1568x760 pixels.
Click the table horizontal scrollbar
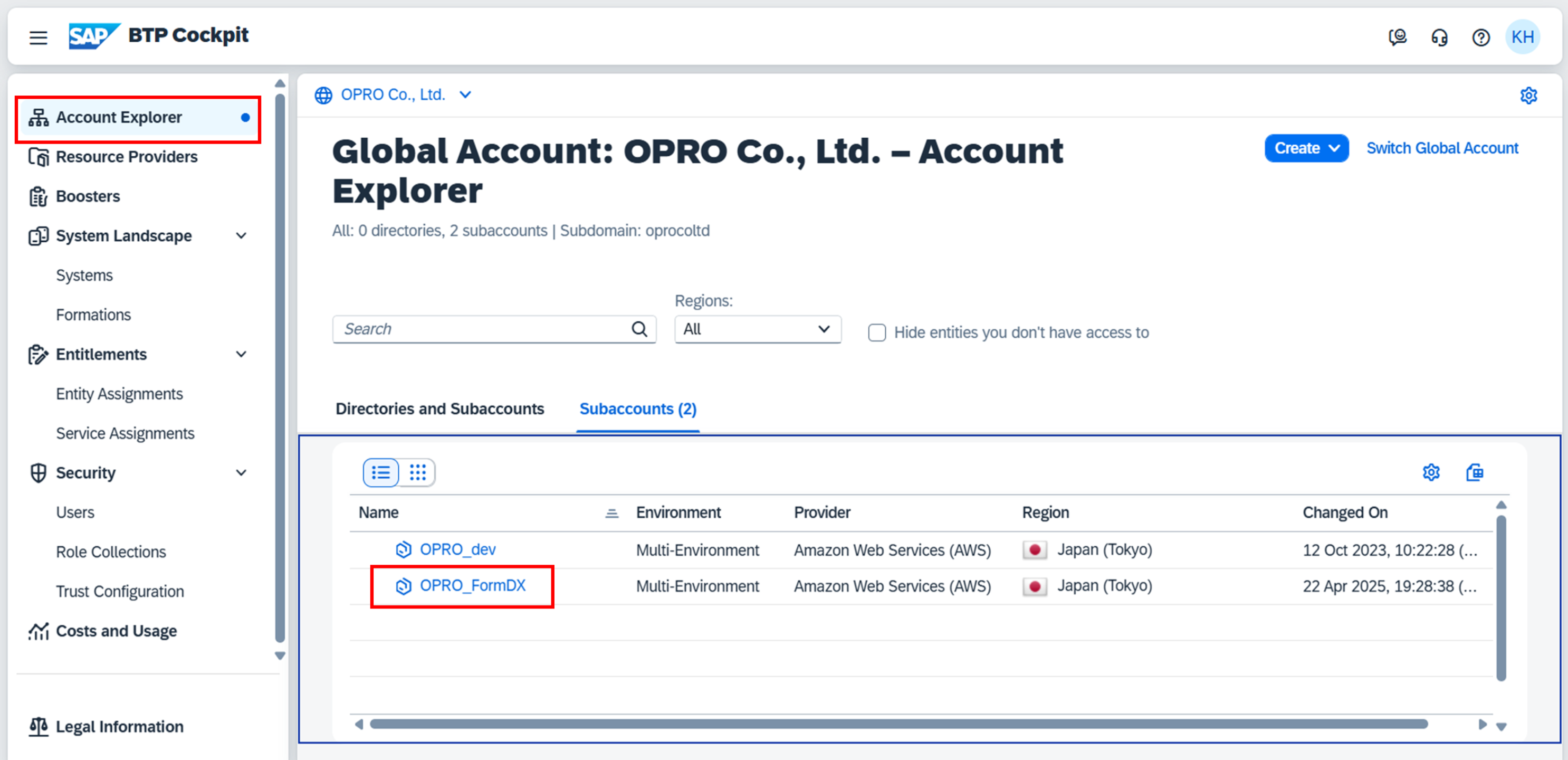pyautogui.click(x=898, y=724)
